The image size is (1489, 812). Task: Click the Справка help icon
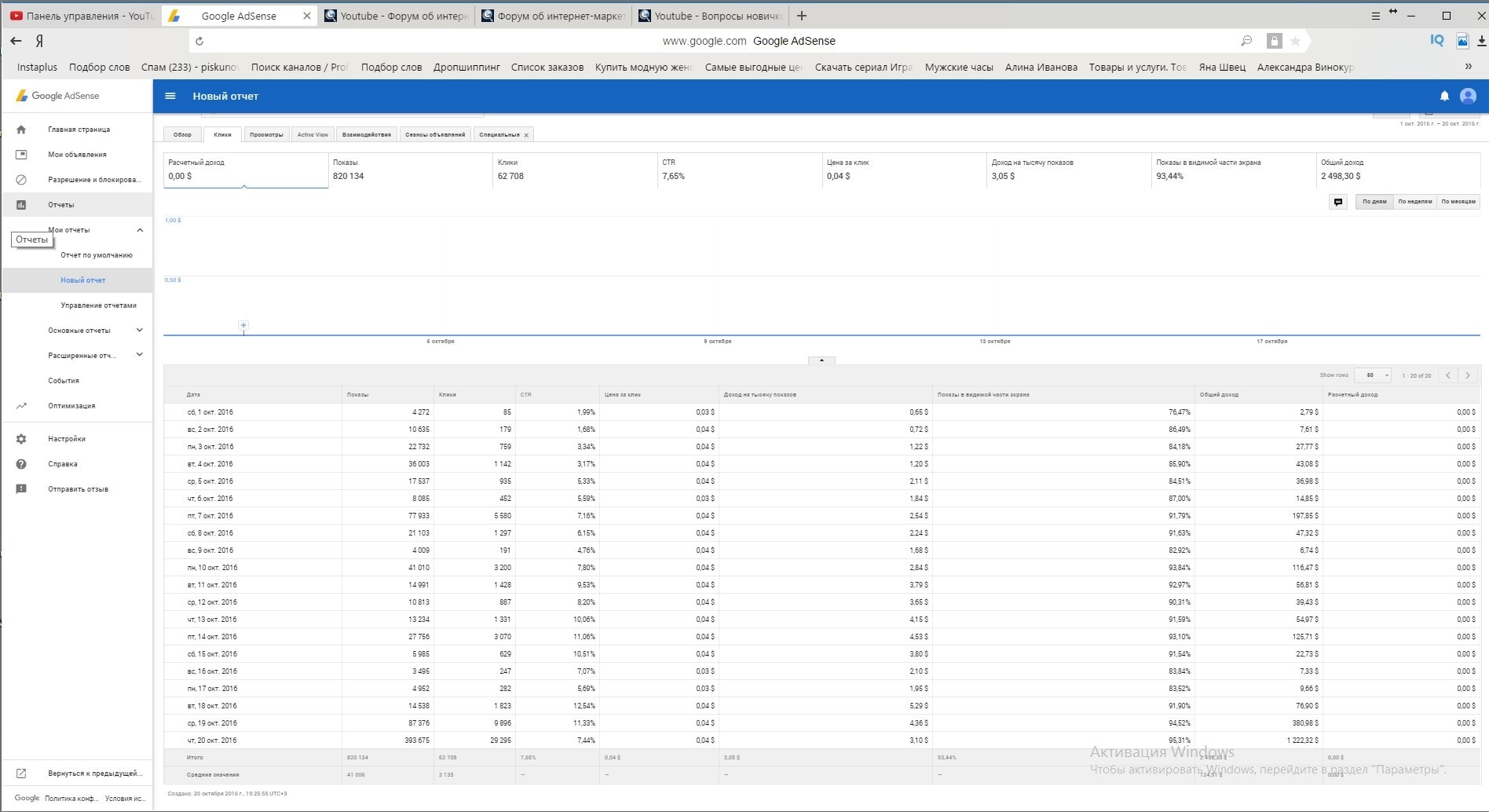[21, 464]
